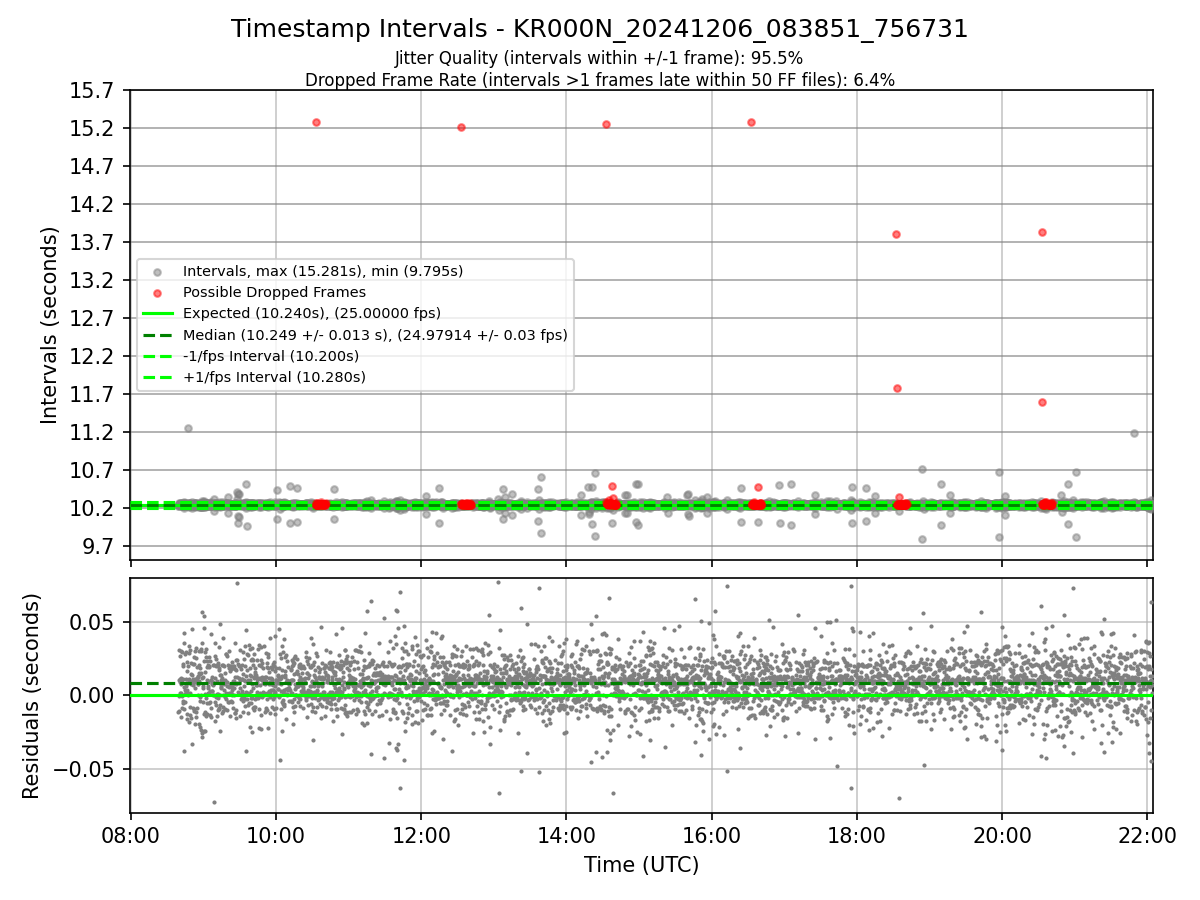1200x900 pixels.
Task: Select legend entry 'Intervals, max (15.281s), min (9.795s)'
Action: tap(323, 271)
